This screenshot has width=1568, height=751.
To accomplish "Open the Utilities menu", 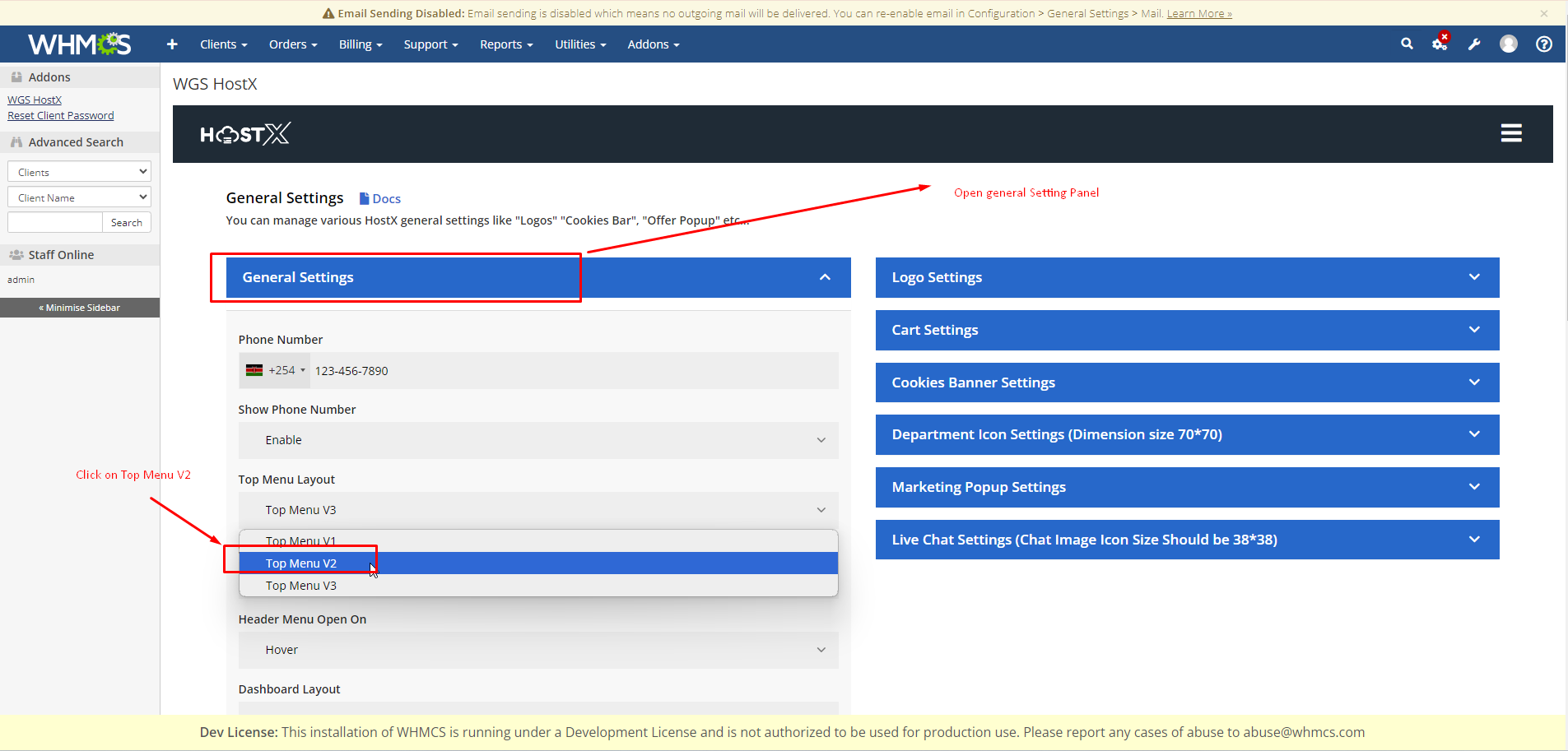I will tap(579, 44).
